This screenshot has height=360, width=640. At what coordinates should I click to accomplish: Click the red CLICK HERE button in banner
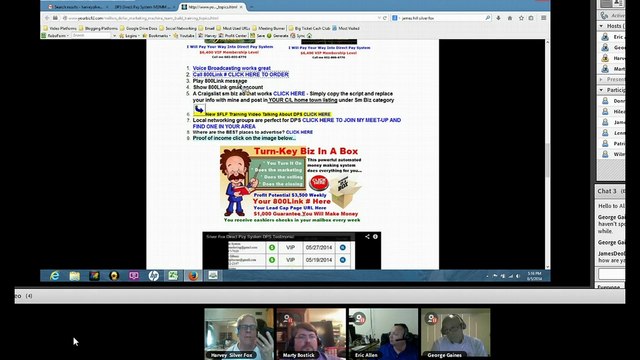tap(319, 182)
